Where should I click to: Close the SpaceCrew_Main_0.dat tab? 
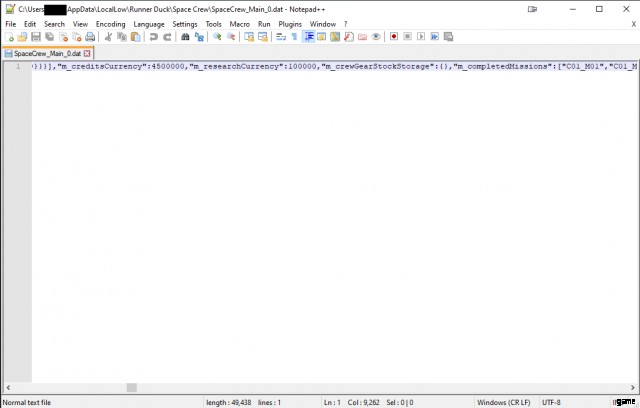click(87, 52)
